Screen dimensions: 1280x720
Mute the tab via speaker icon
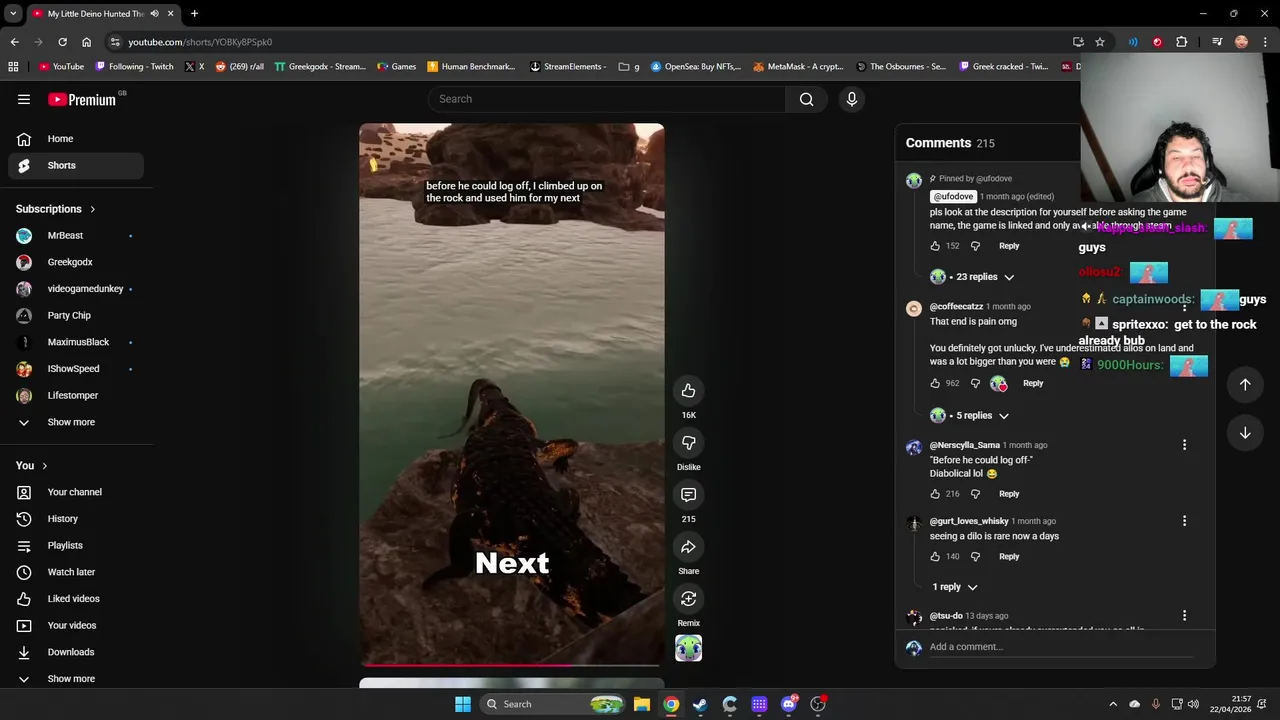154,14
